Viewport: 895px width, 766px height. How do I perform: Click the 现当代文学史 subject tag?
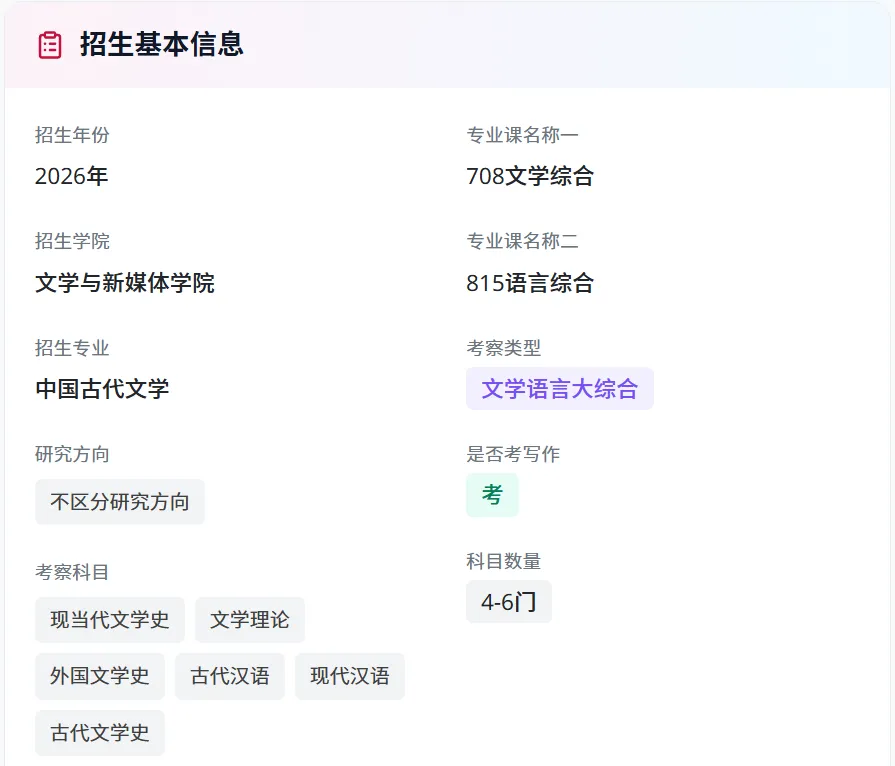(110, 620)
